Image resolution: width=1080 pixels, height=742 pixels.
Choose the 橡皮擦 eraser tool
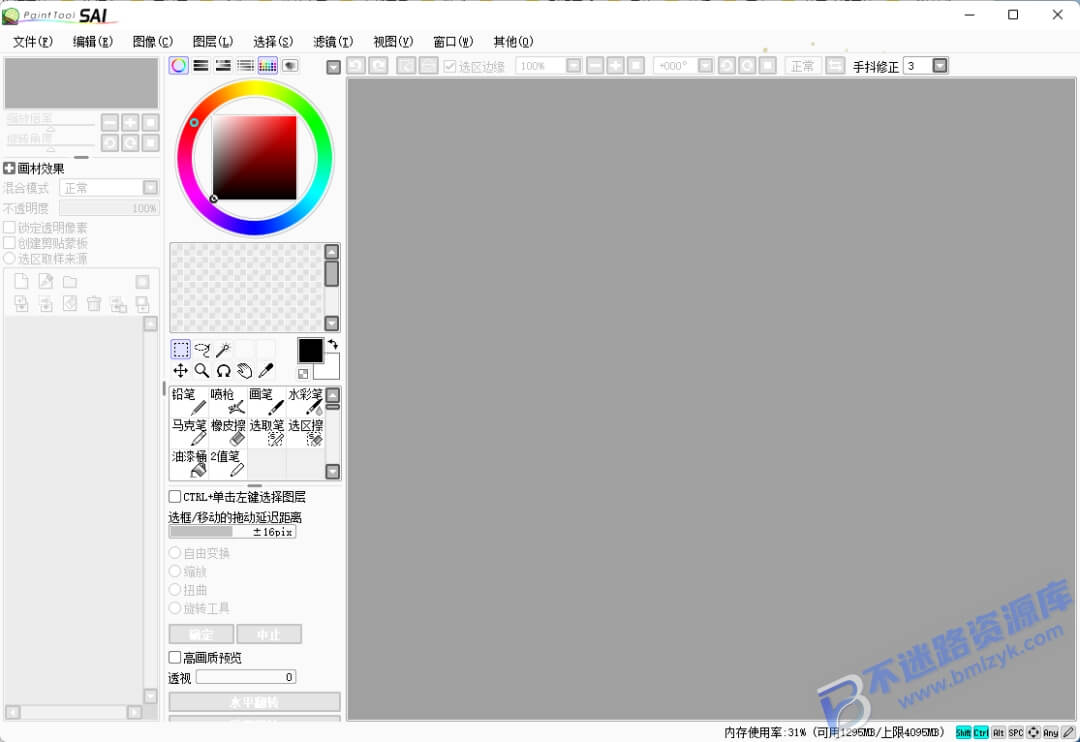coord(228,432)
